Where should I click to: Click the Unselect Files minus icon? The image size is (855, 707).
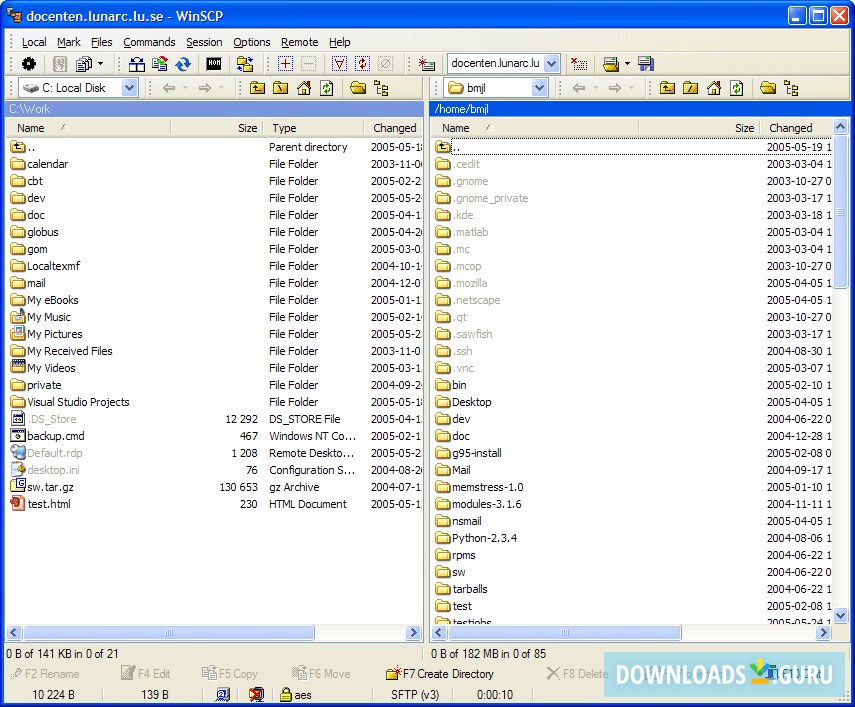pos(309,64)
